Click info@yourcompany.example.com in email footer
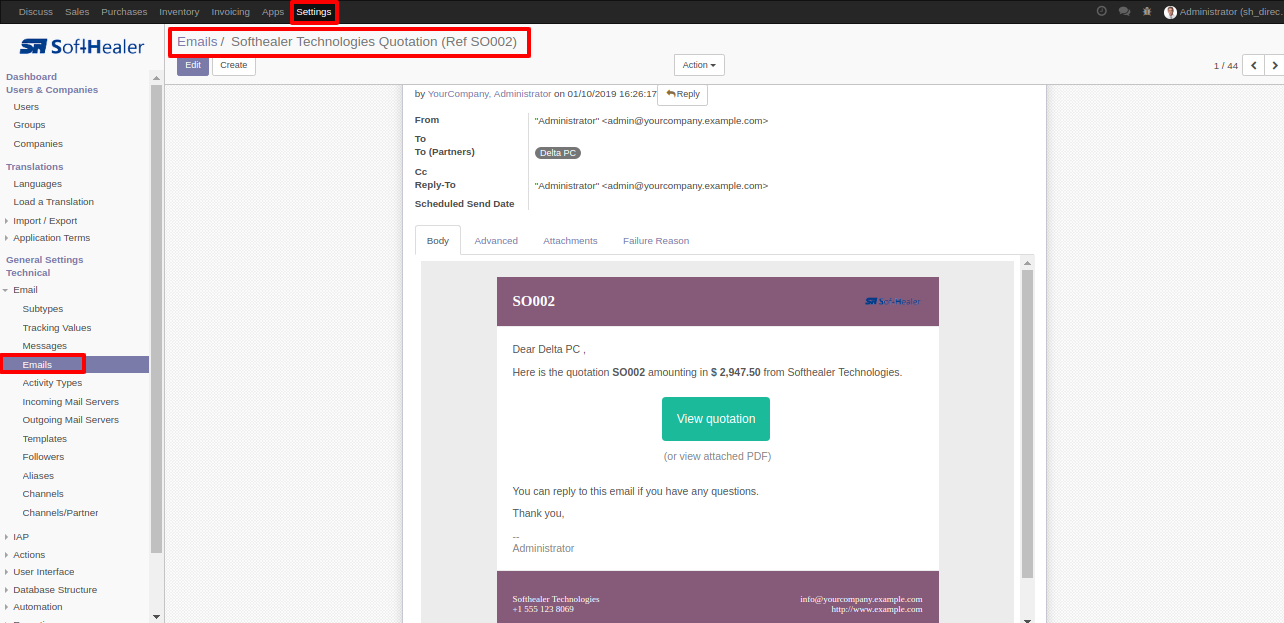Screen dimensions: 1284x623 (861, 599)
